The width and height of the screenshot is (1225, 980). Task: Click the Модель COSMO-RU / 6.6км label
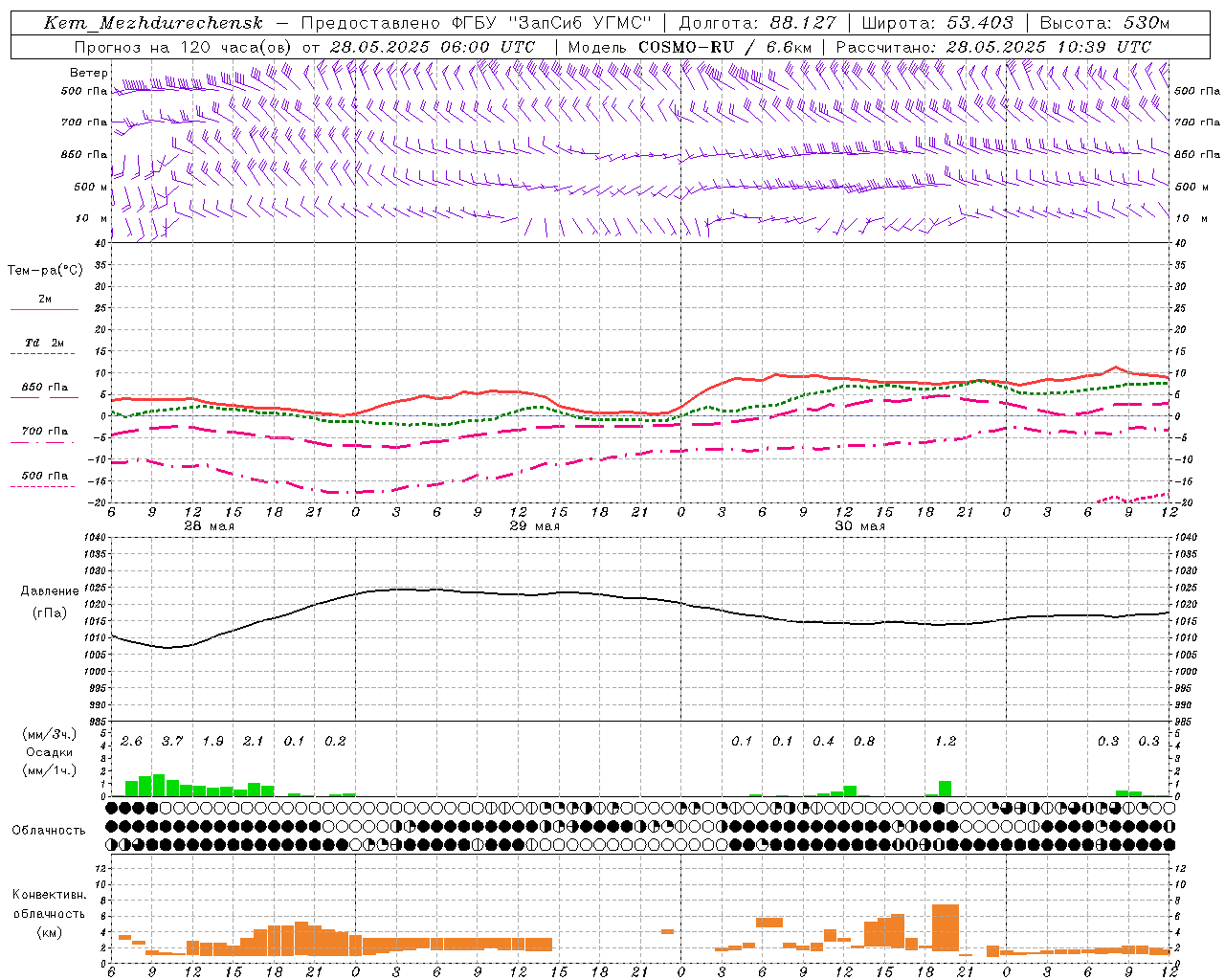(x=690, y=47)
